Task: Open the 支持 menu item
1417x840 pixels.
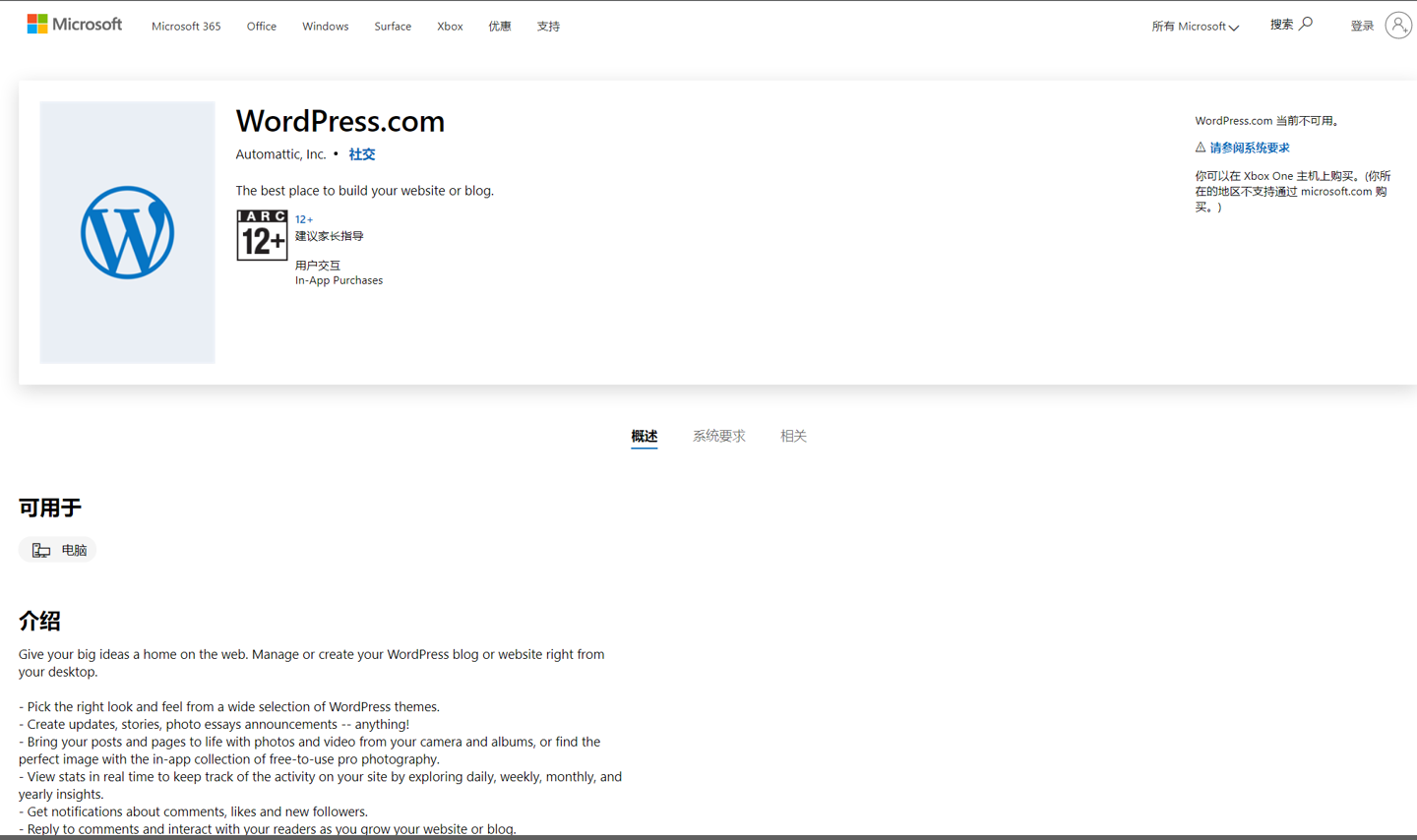Action: point(548,27)
